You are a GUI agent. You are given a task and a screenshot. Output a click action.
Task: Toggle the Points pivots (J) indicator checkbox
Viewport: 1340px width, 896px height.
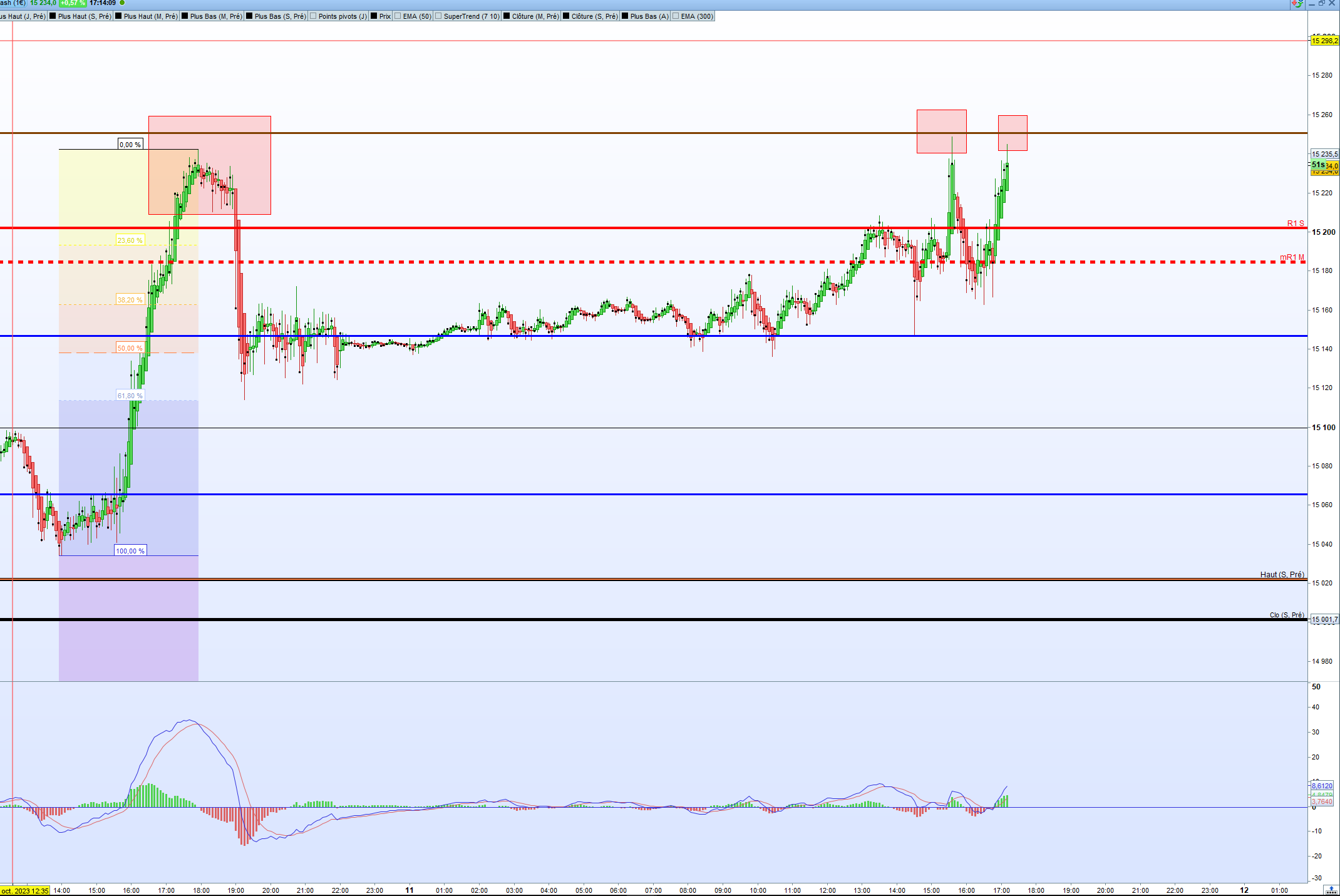(x=313, y=16)
